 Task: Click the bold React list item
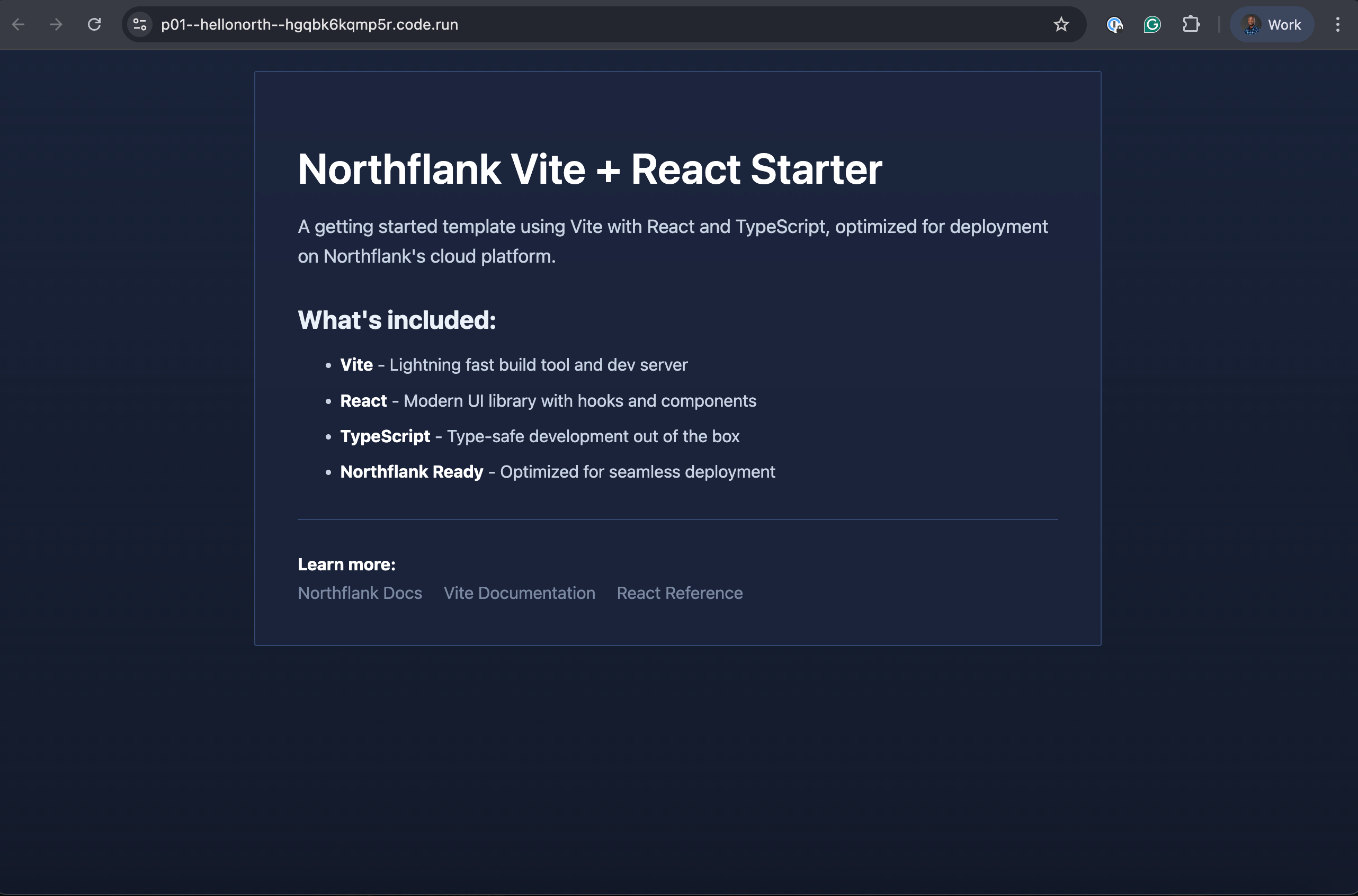pyautogui.click(x=363, y=400)
